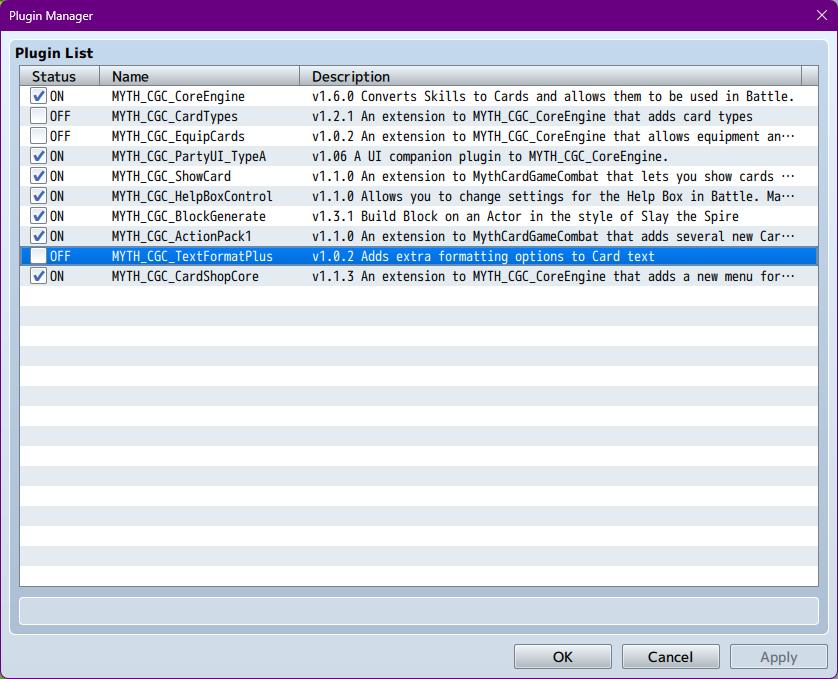Click the ON label of MYTH_CGC_CoreEngine
This screenshot has width=838, height=679.
pyautogui.click(x=57, y=96)
